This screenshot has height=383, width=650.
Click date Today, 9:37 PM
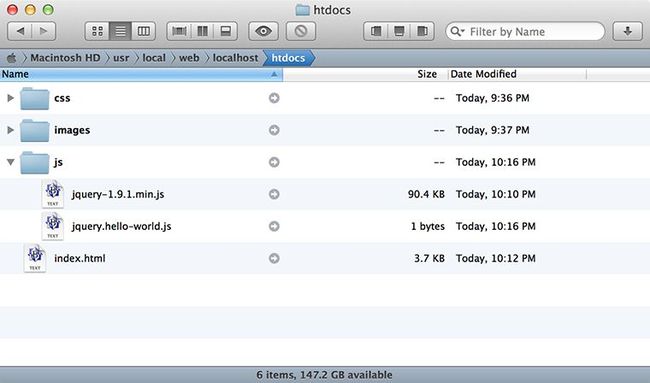click(x=492, y=130)
